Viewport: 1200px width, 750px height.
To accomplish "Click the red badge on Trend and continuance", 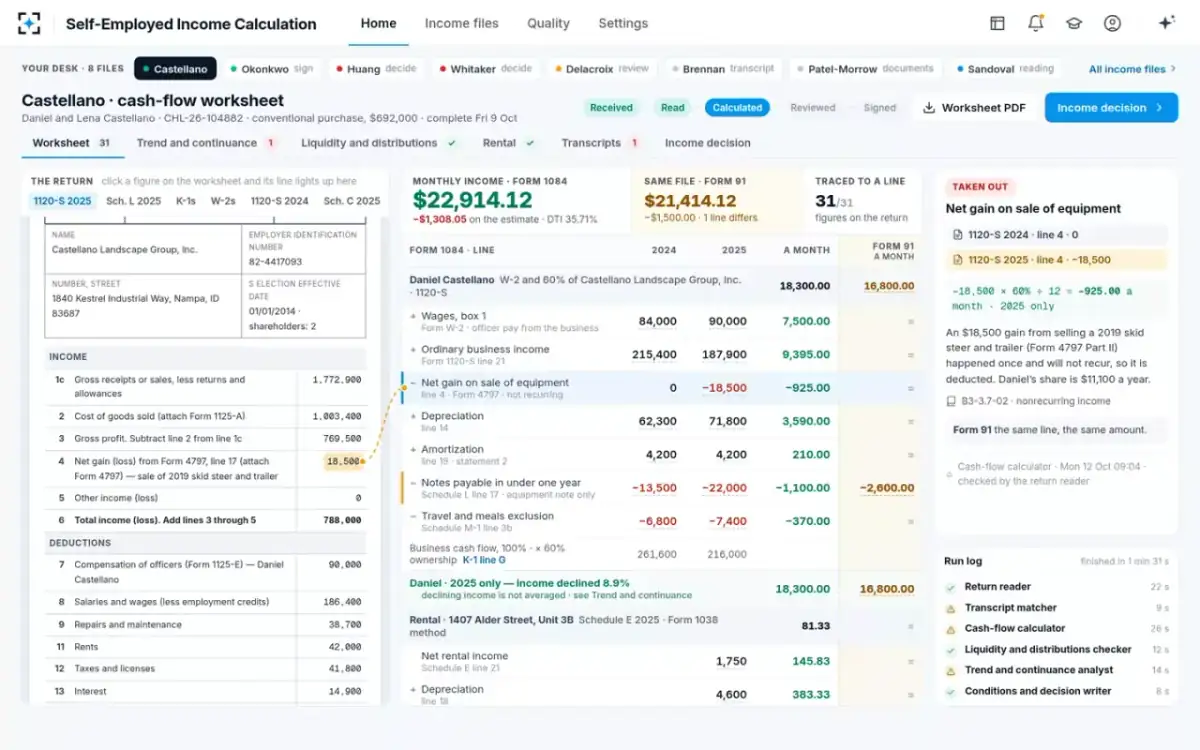I will coord(270,143).
